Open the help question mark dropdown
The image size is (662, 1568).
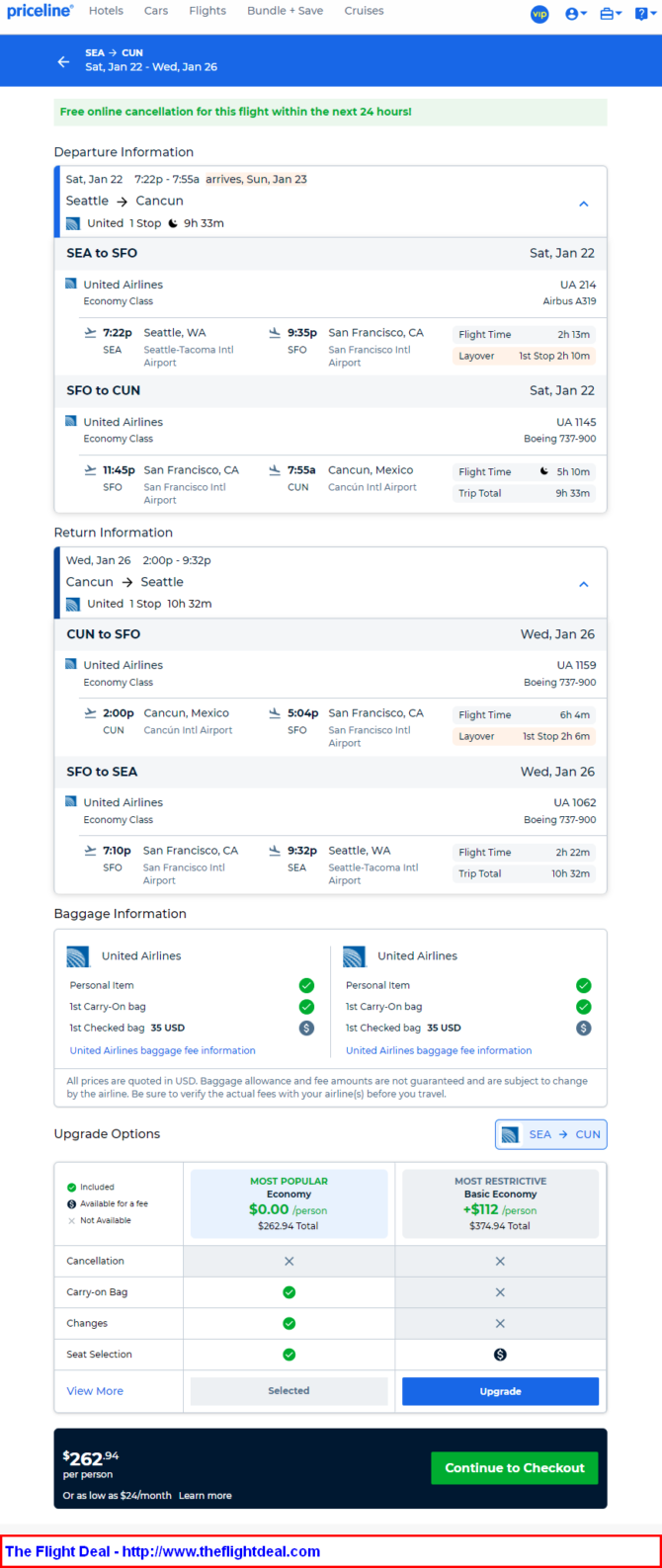tap(645, 14)
